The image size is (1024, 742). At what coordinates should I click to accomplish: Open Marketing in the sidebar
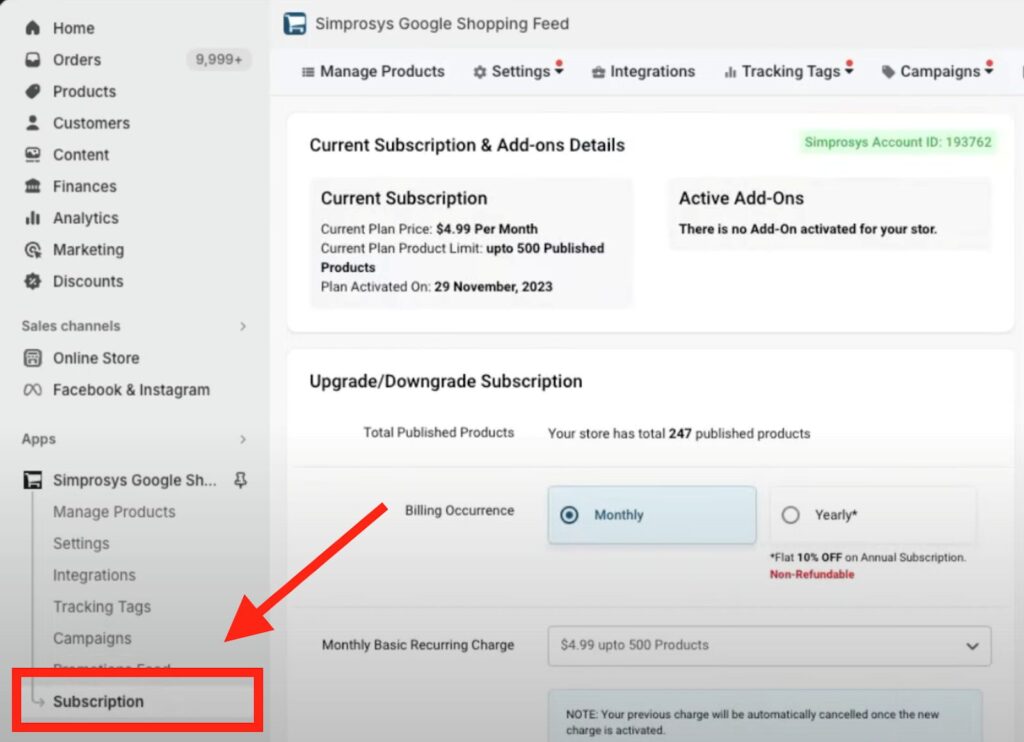88,250
